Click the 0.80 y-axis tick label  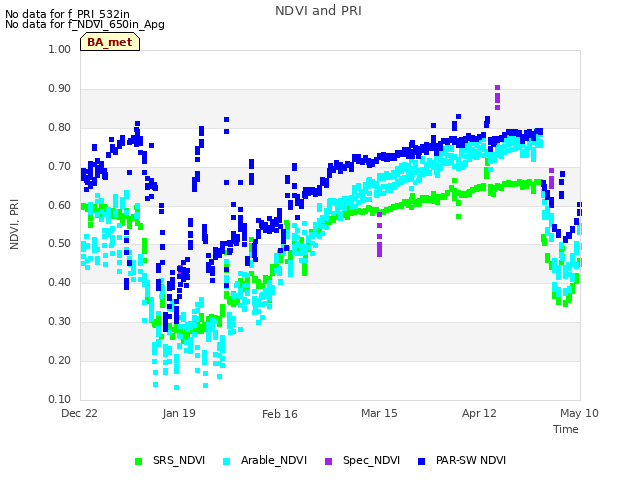tap(60, 127)
